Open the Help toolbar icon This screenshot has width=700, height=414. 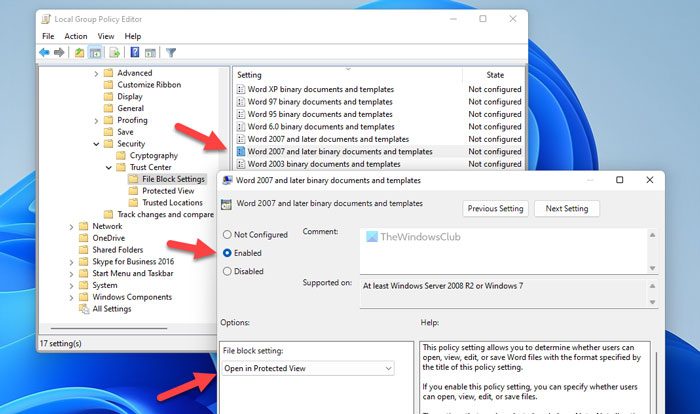(135, 53)
